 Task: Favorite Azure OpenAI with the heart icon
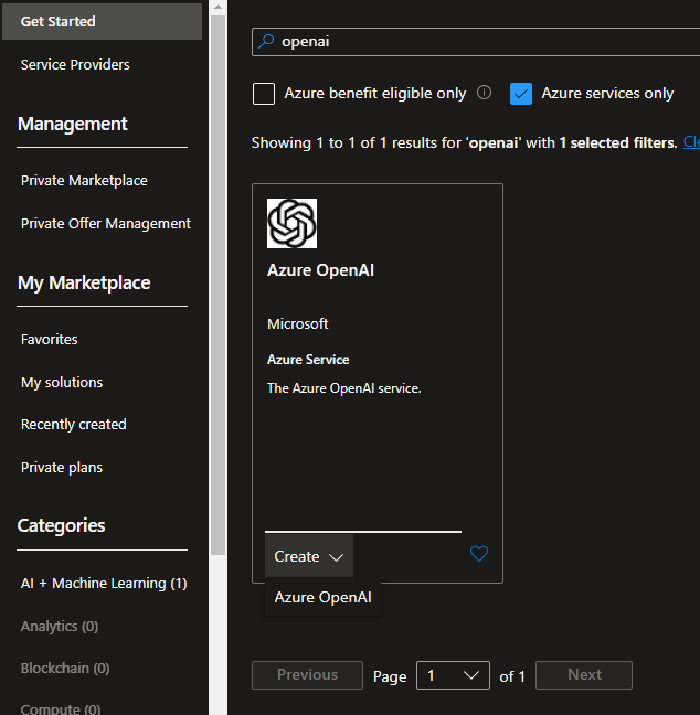[x=479, y=554]
